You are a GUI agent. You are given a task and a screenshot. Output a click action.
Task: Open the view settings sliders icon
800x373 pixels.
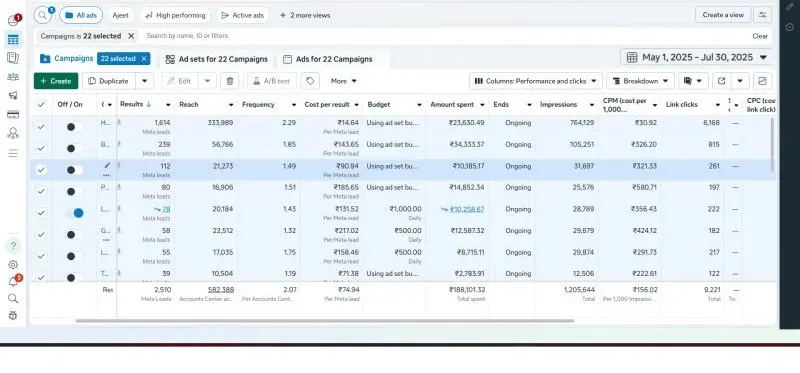762,15
